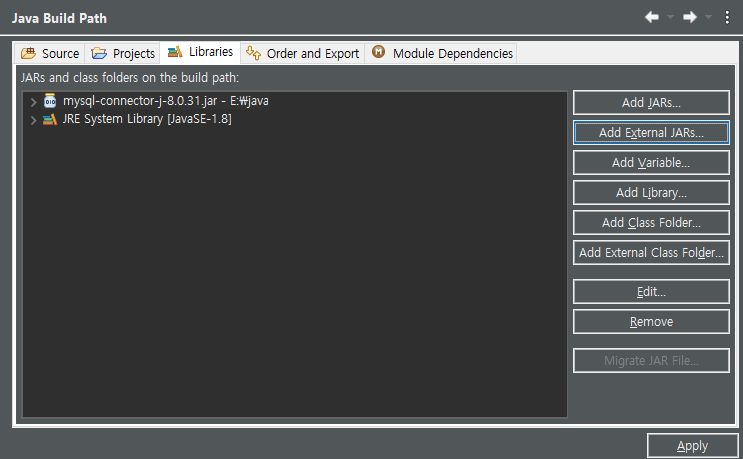Click the Add Variable... button

[x=651, y=162]
